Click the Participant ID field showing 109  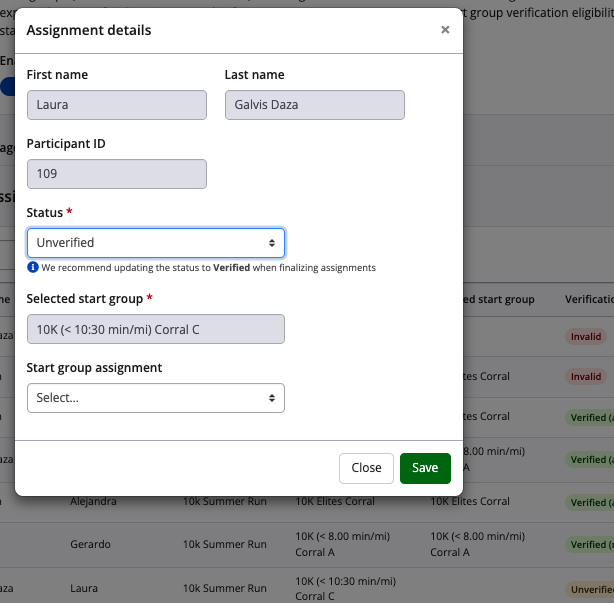click(116, 174)
